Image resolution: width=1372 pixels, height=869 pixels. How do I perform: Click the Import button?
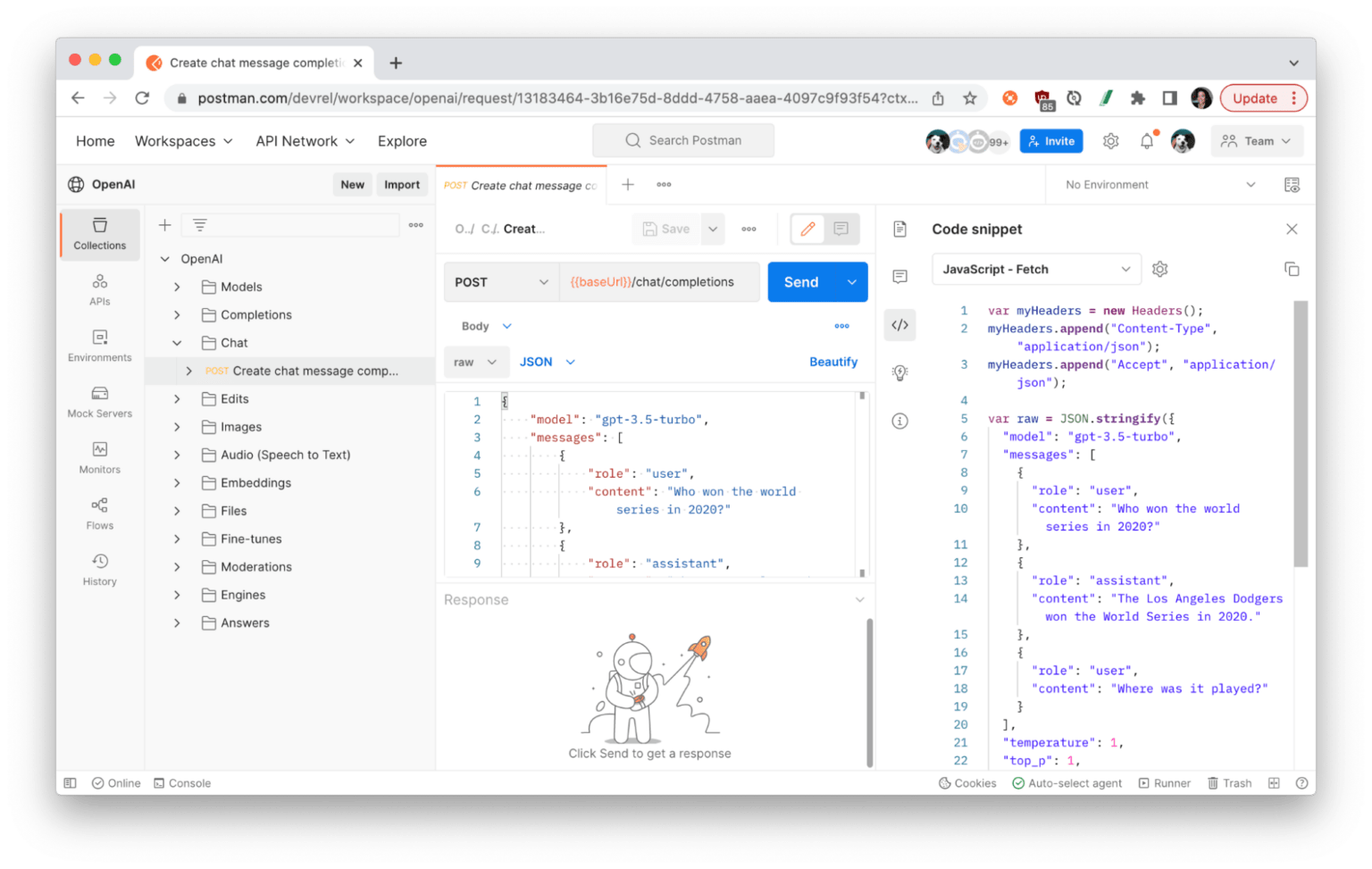pyautogui.click(x=402, y=185)
